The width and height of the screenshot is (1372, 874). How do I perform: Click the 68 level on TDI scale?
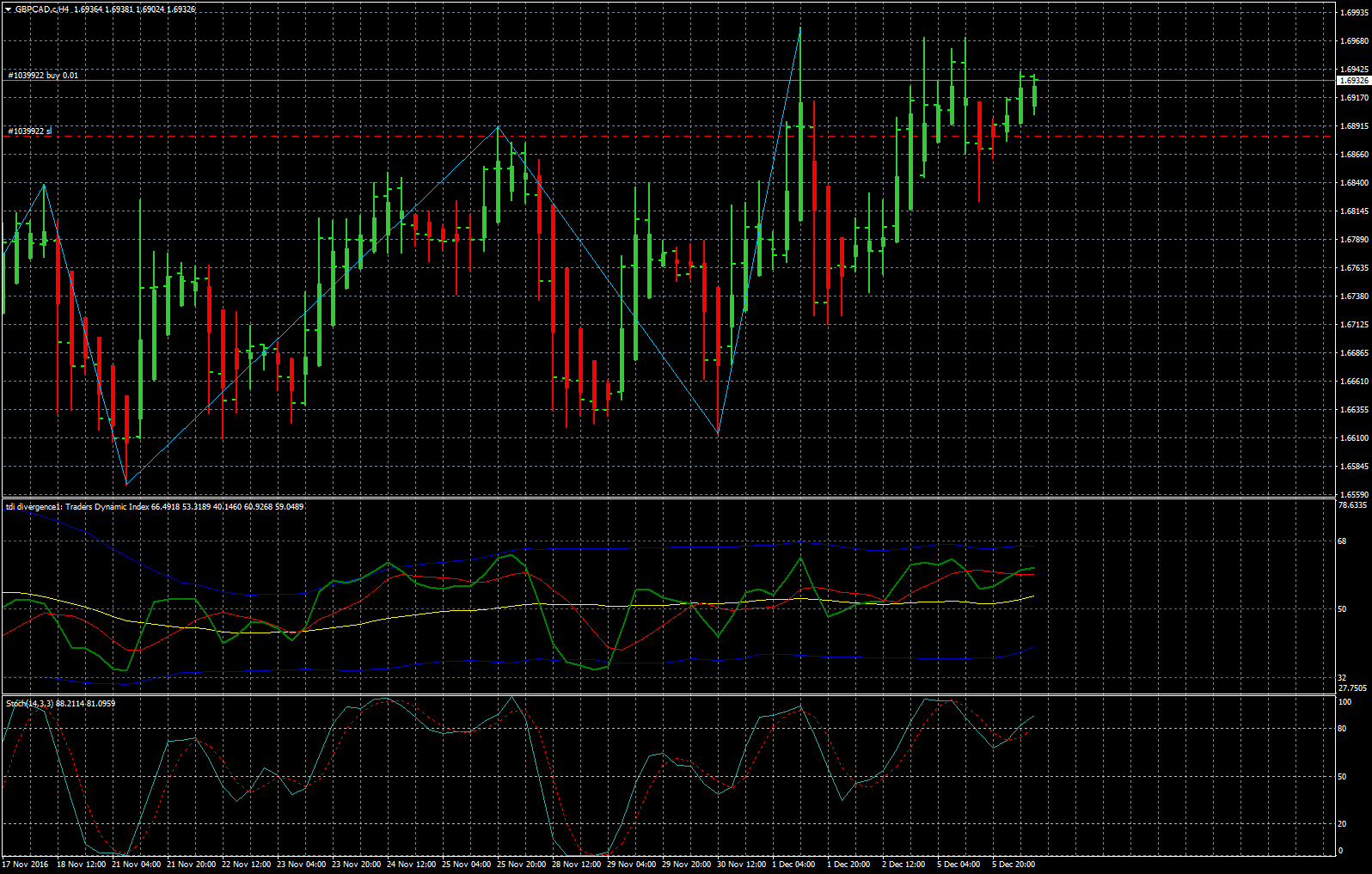(1342, 541)
